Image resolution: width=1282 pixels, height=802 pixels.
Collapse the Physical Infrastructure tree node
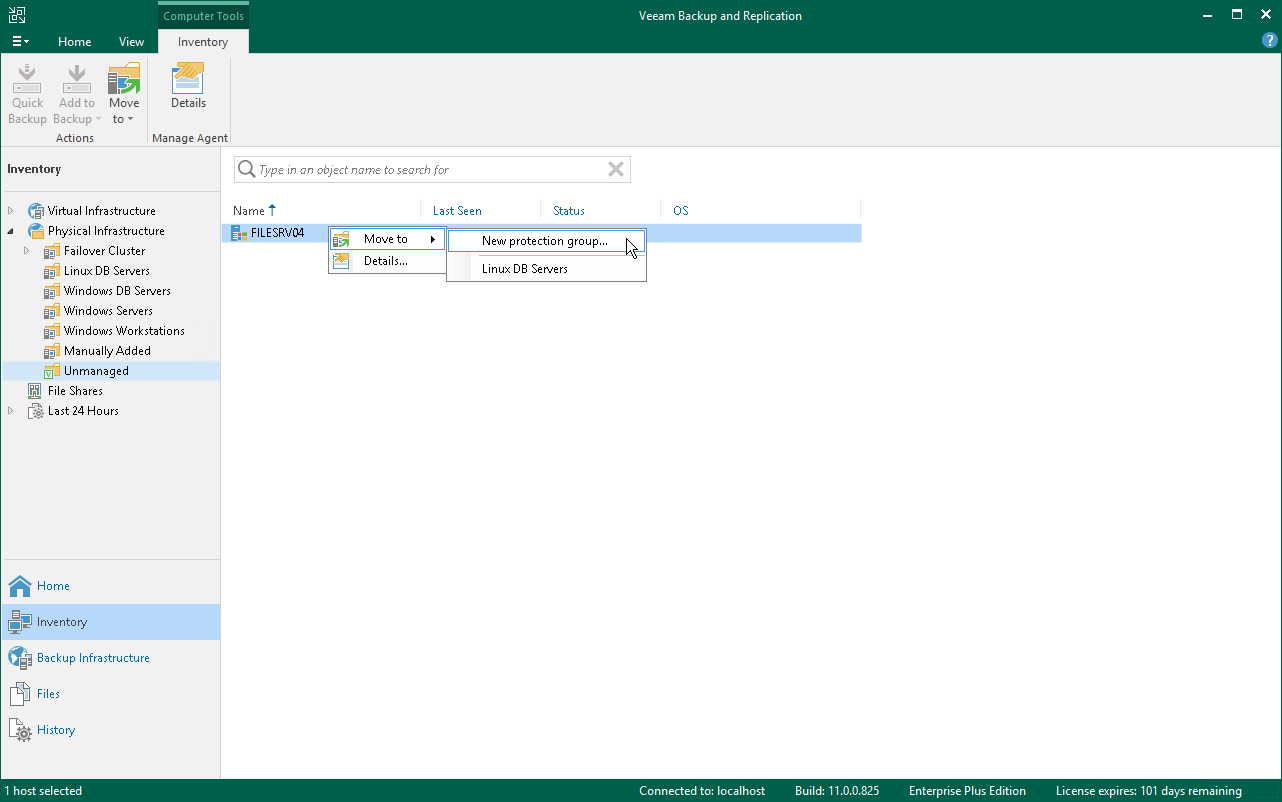click(11, 231)
